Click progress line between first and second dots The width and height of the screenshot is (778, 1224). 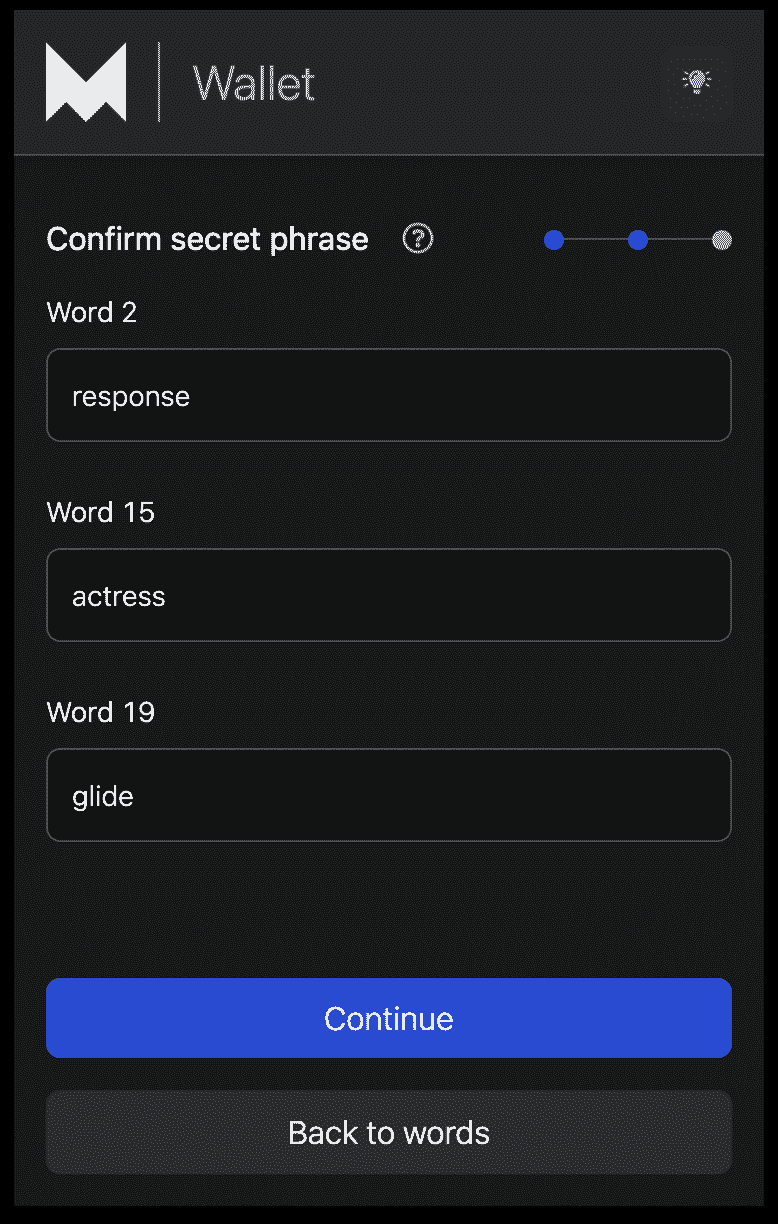[596, 240]
